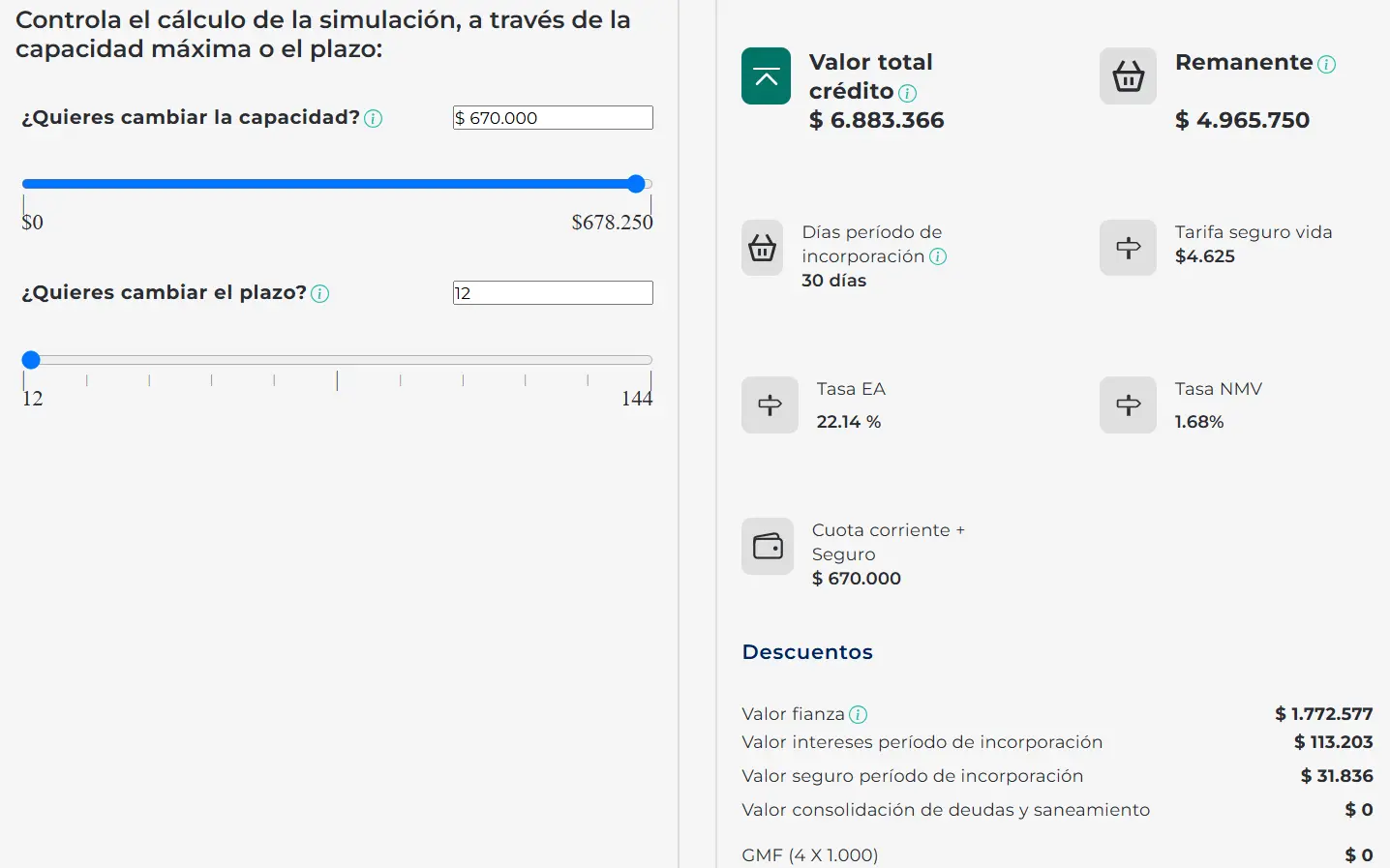Click the Tarifa seguro vida signpost icon
This screenshot has height=868, width=1390.
1128,248
